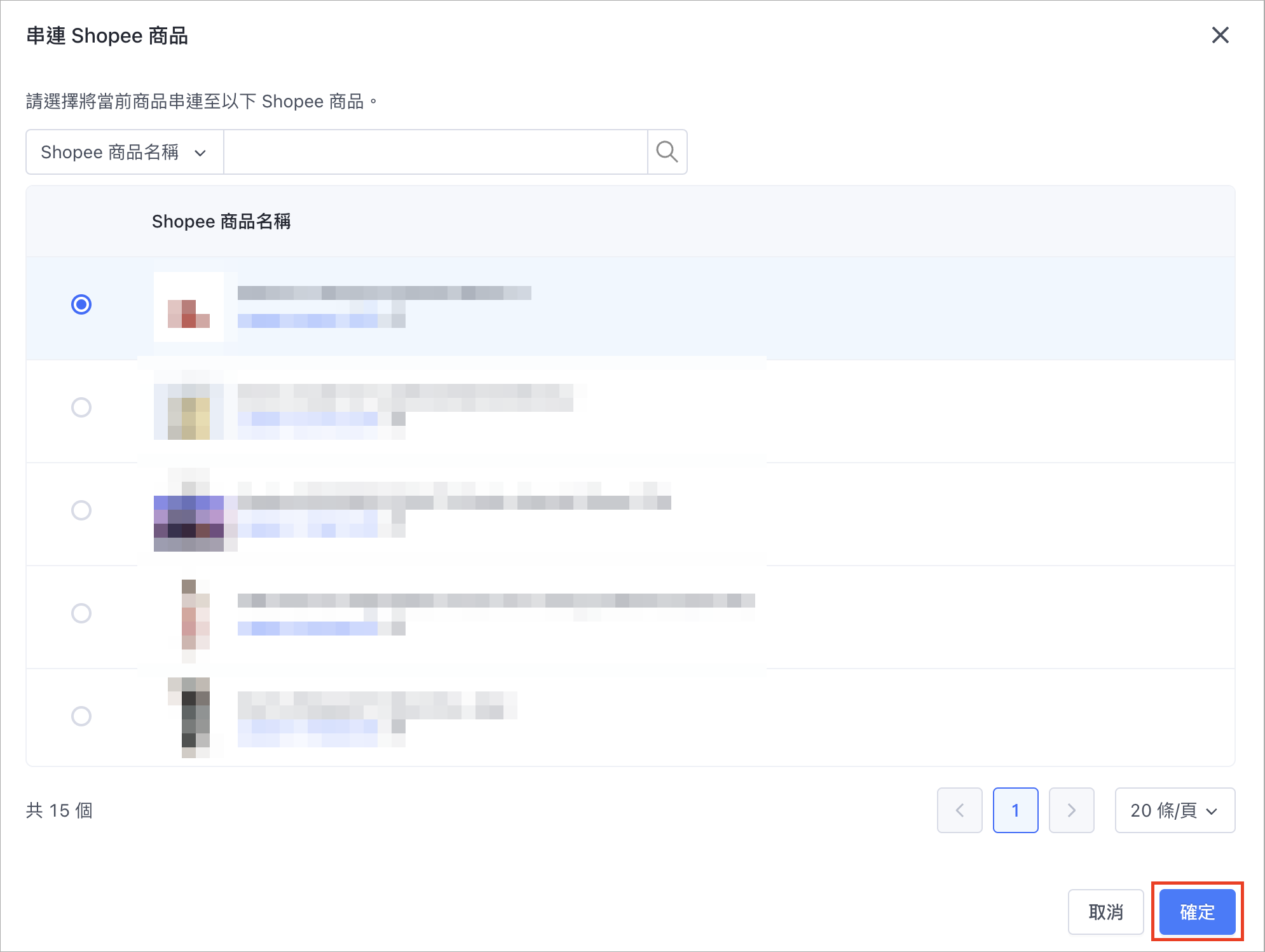Select the first product radio button
This screenshot has width=1265, height=952.
[x=81, y=304]
